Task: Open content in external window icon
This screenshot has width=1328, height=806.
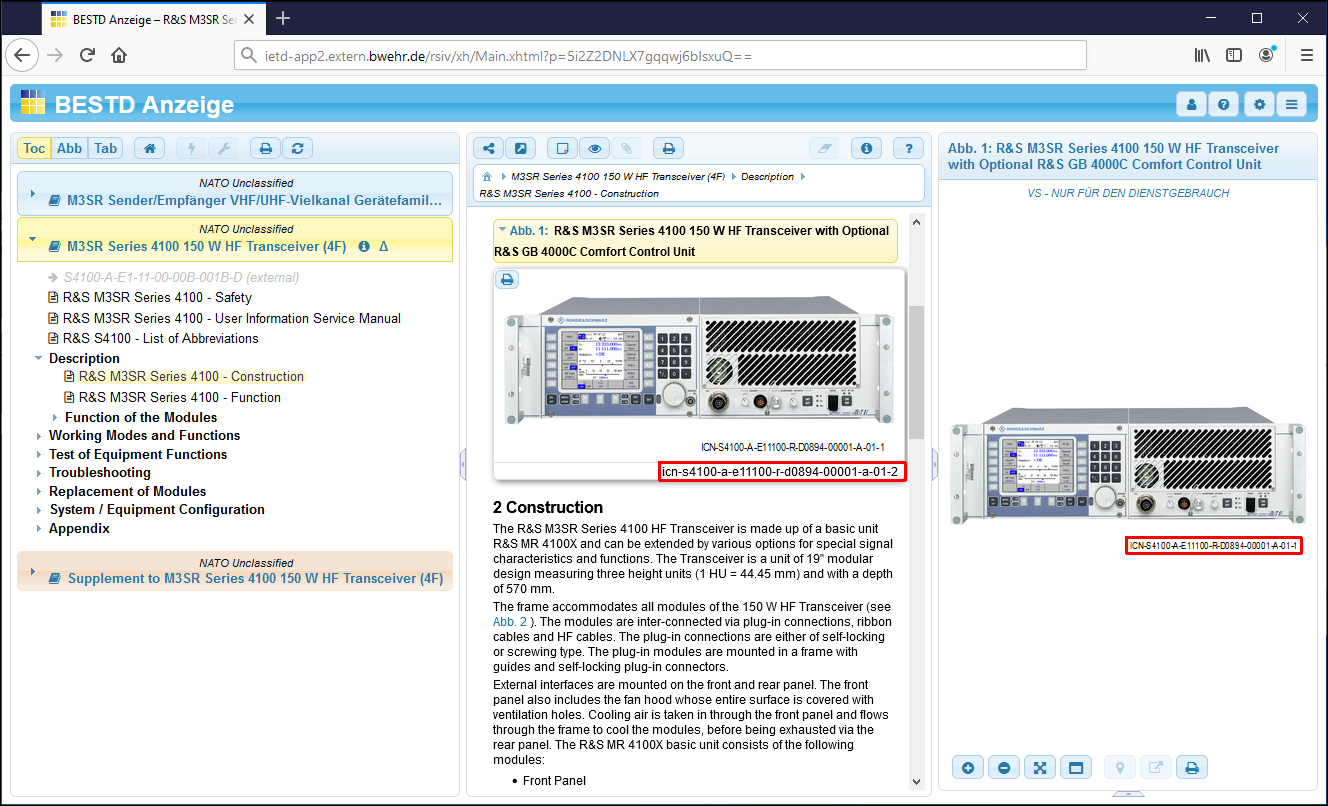Action: point(520,148)
